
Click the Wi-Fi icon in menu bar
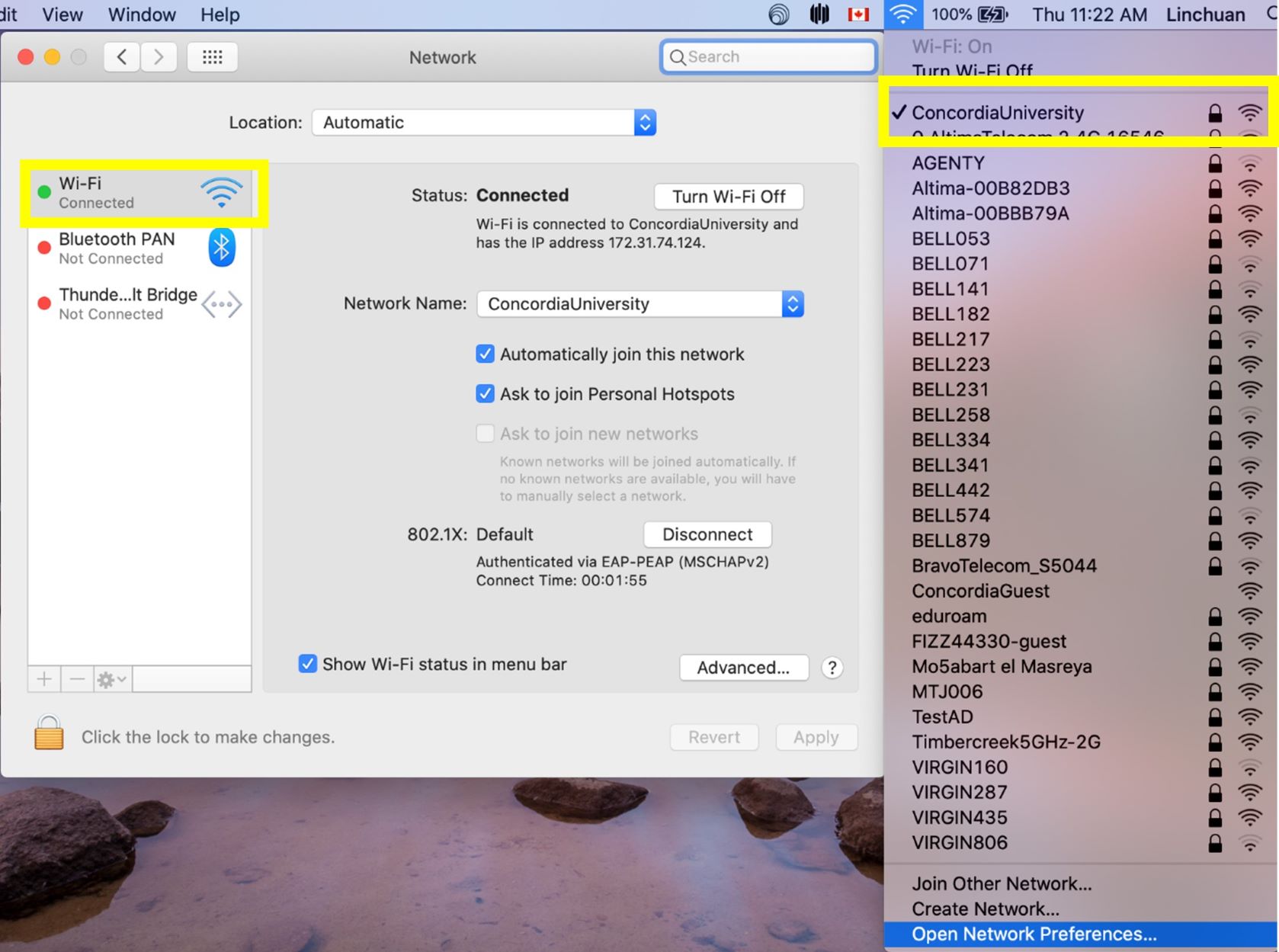903,14
